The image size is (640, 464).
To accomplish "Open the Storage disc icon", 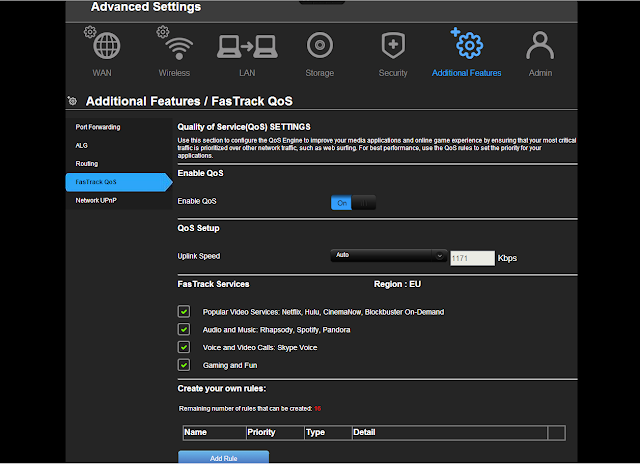I will 319,47.
